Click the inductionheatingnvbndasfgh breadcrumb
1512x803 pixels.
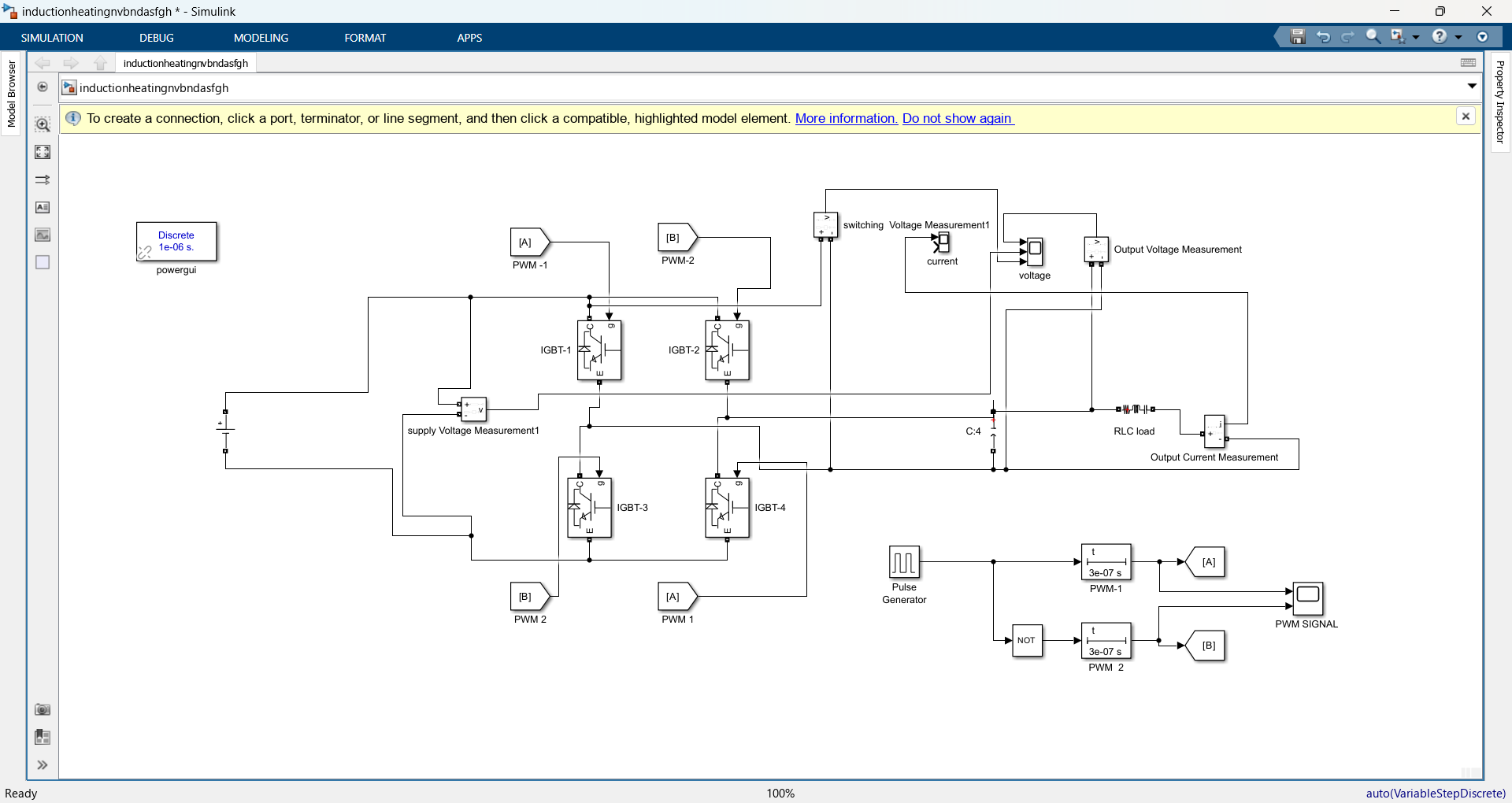coord(154,87)
